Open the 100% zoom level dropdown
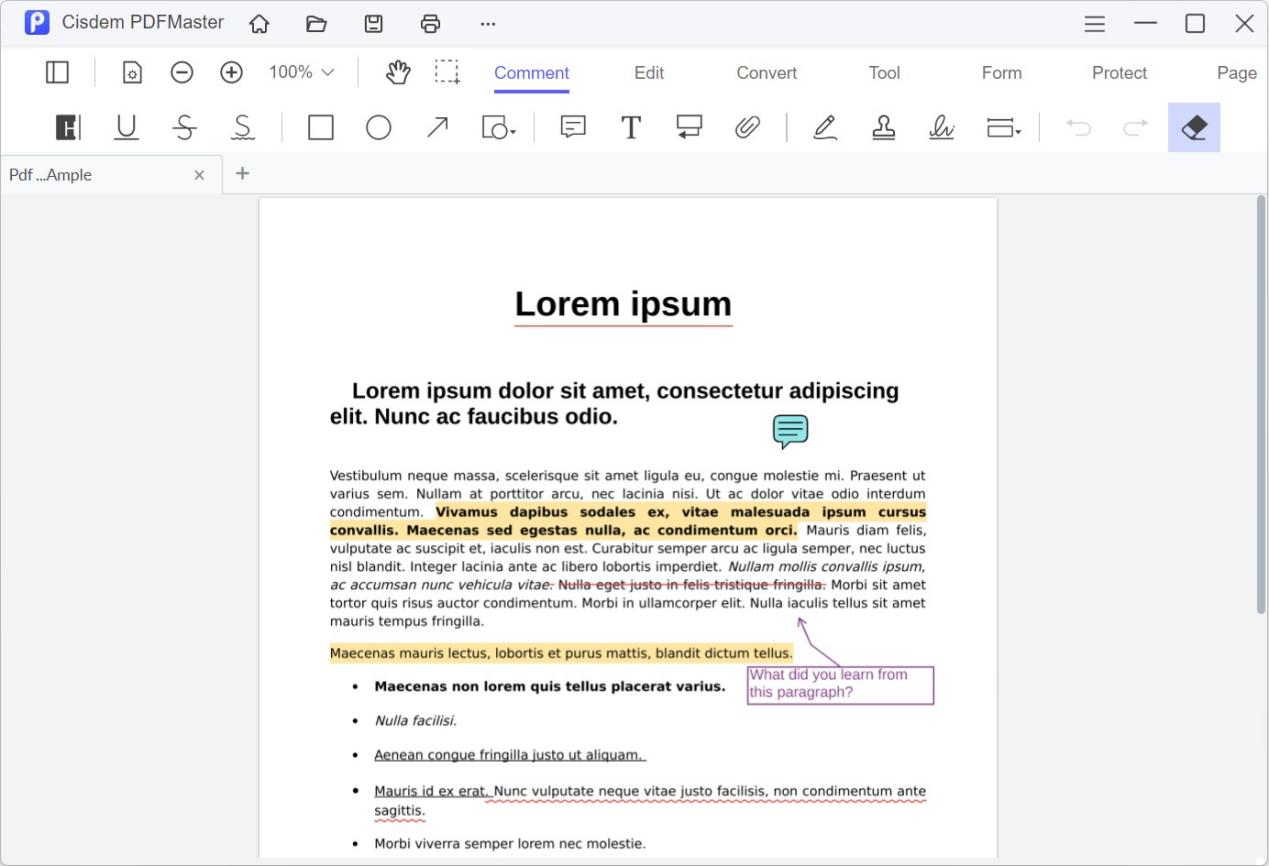 pyautogui.click(x=301, y=72)
